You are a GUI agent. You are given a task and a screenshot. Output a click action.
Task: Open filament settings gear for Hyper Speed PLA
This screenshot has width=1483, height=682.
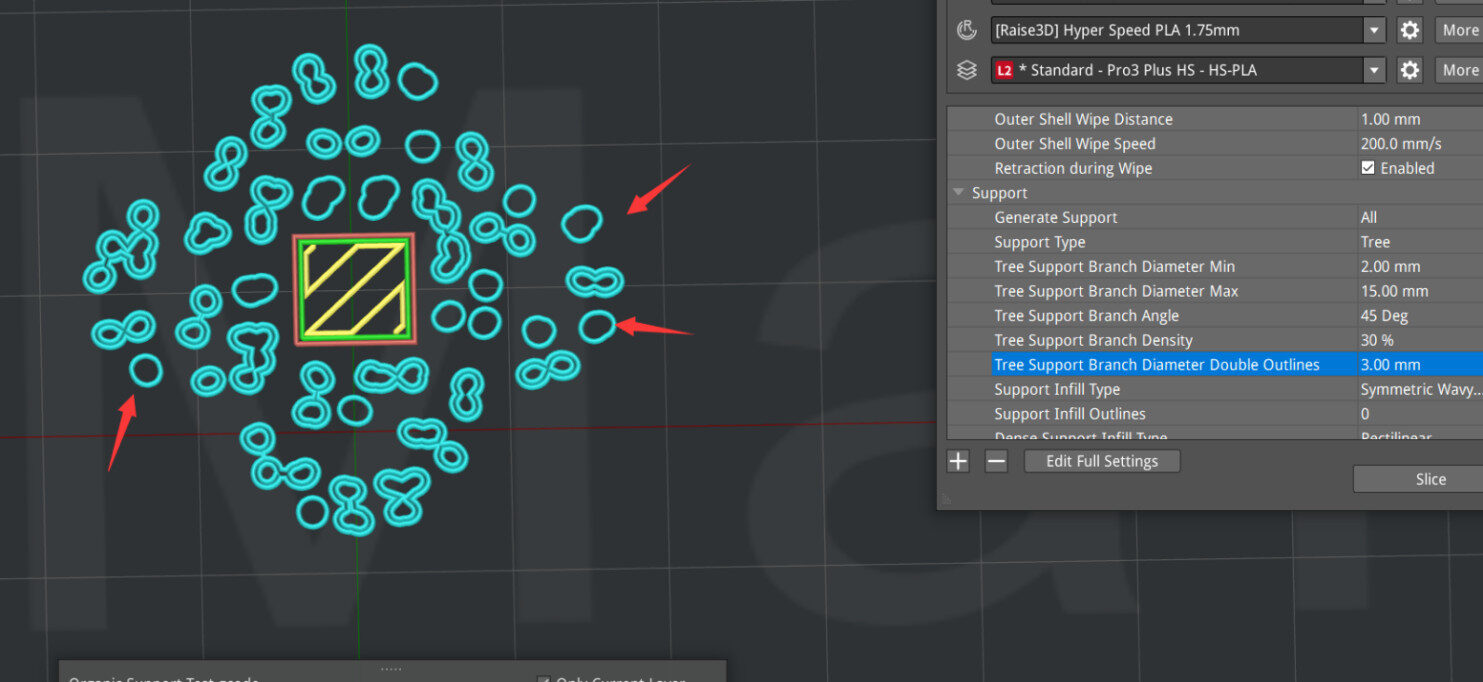pyautogui.click(x=1409, y=30)
